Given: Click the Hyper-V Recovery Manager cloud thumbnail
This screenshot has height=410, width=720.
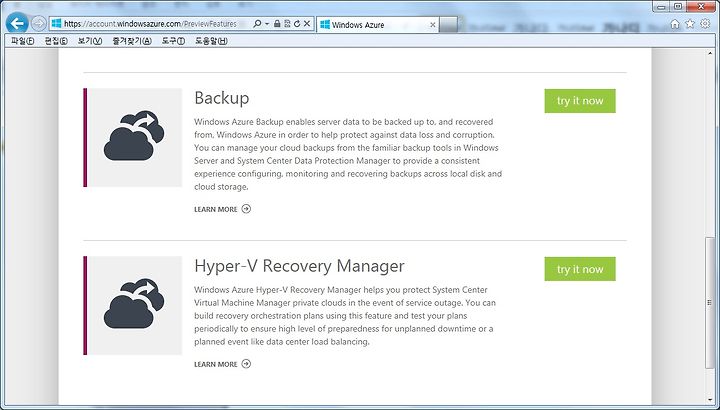Looking at the screenshot, I should 133,306.
